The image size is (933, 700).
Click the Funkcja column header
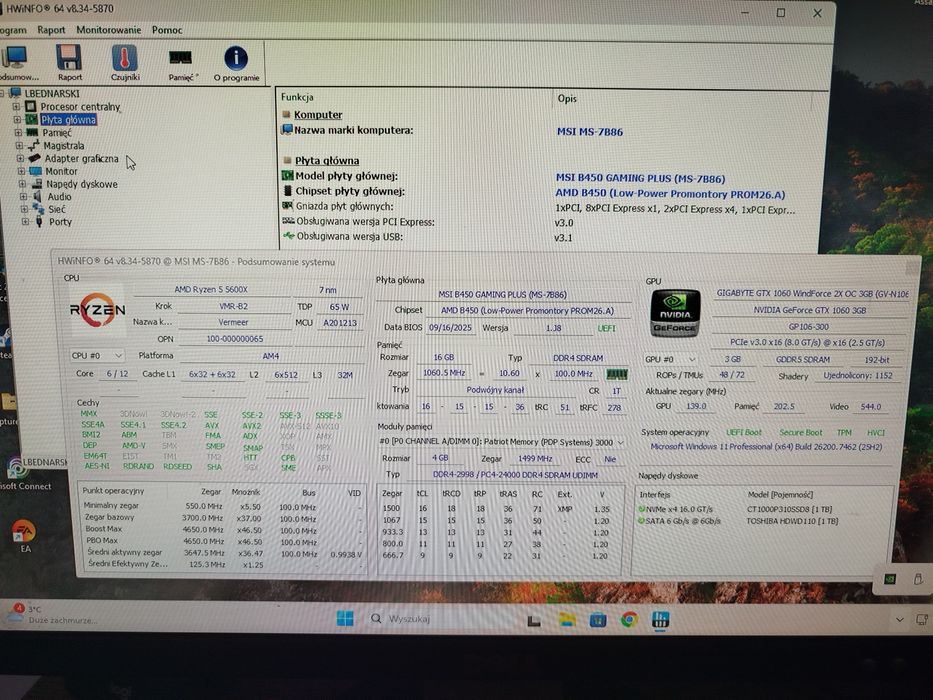tap(297, 97)
